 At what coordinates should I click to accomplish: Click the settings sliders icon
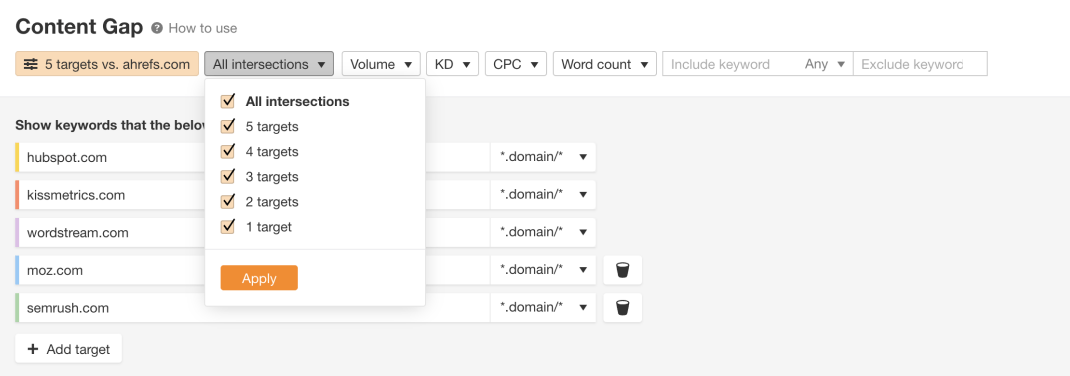(x=31, y=64)
